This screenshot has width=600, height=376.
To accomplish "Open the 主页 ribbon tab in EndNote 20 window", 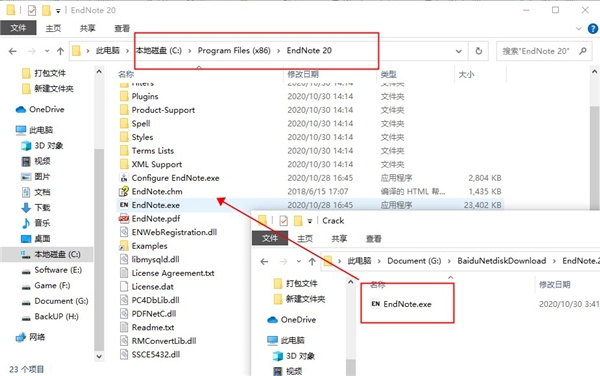I will click(x=53, y=28).
